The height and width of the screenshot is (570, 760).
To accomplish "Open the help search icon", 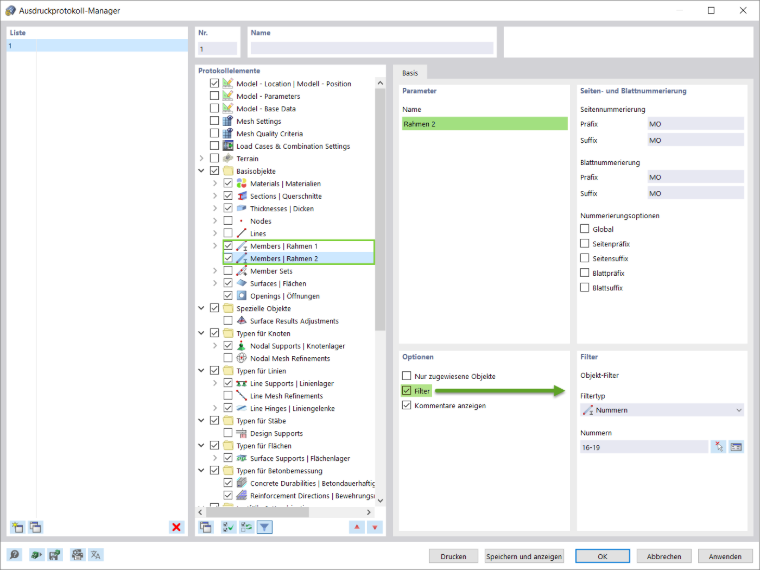I will click(x=15, y=554).
